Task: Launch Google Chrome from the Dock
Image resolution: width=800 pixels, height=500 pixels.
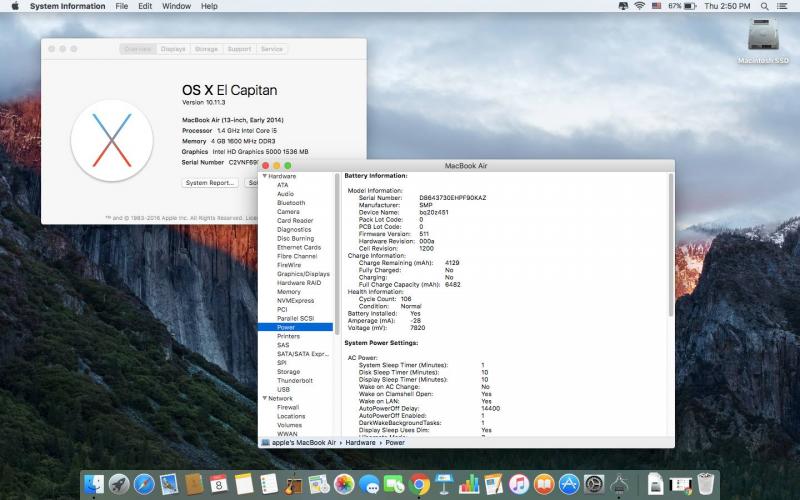Action: pyautogui.click(x=419, y=484)
